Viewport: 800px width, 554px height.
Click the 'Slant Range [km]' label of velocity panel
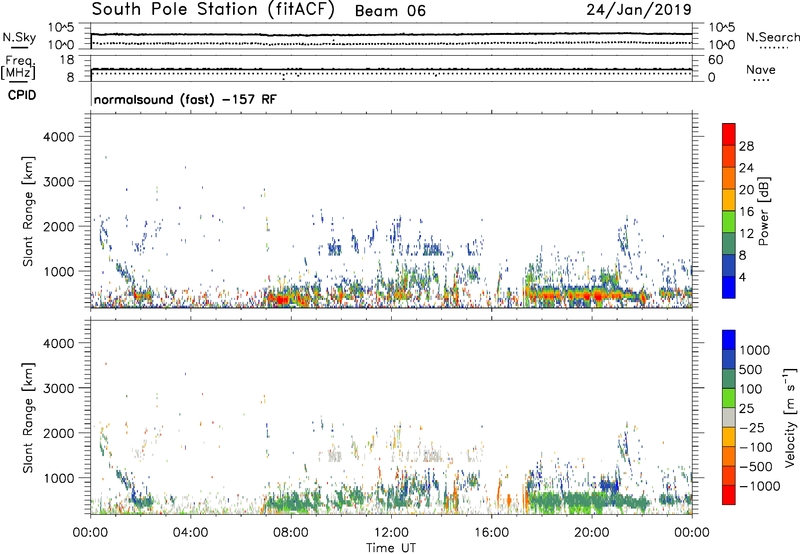click(28, 418)
